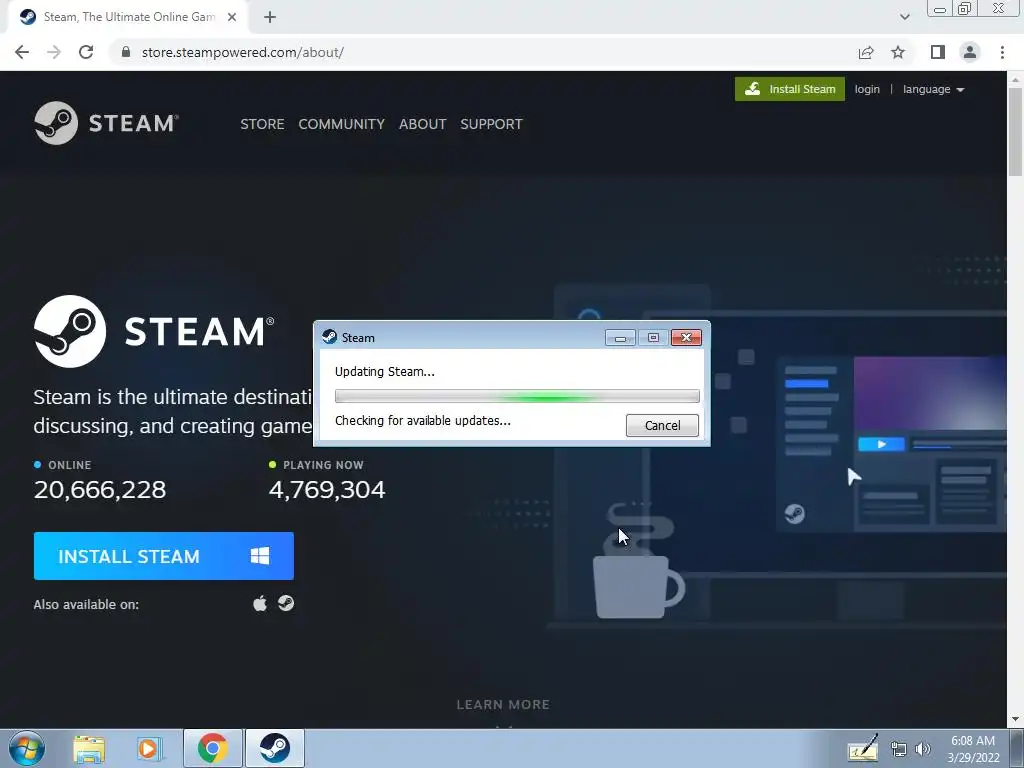Open the COMMUNITY menu
Screen dimensions: 1024x768
pos(342,124)
